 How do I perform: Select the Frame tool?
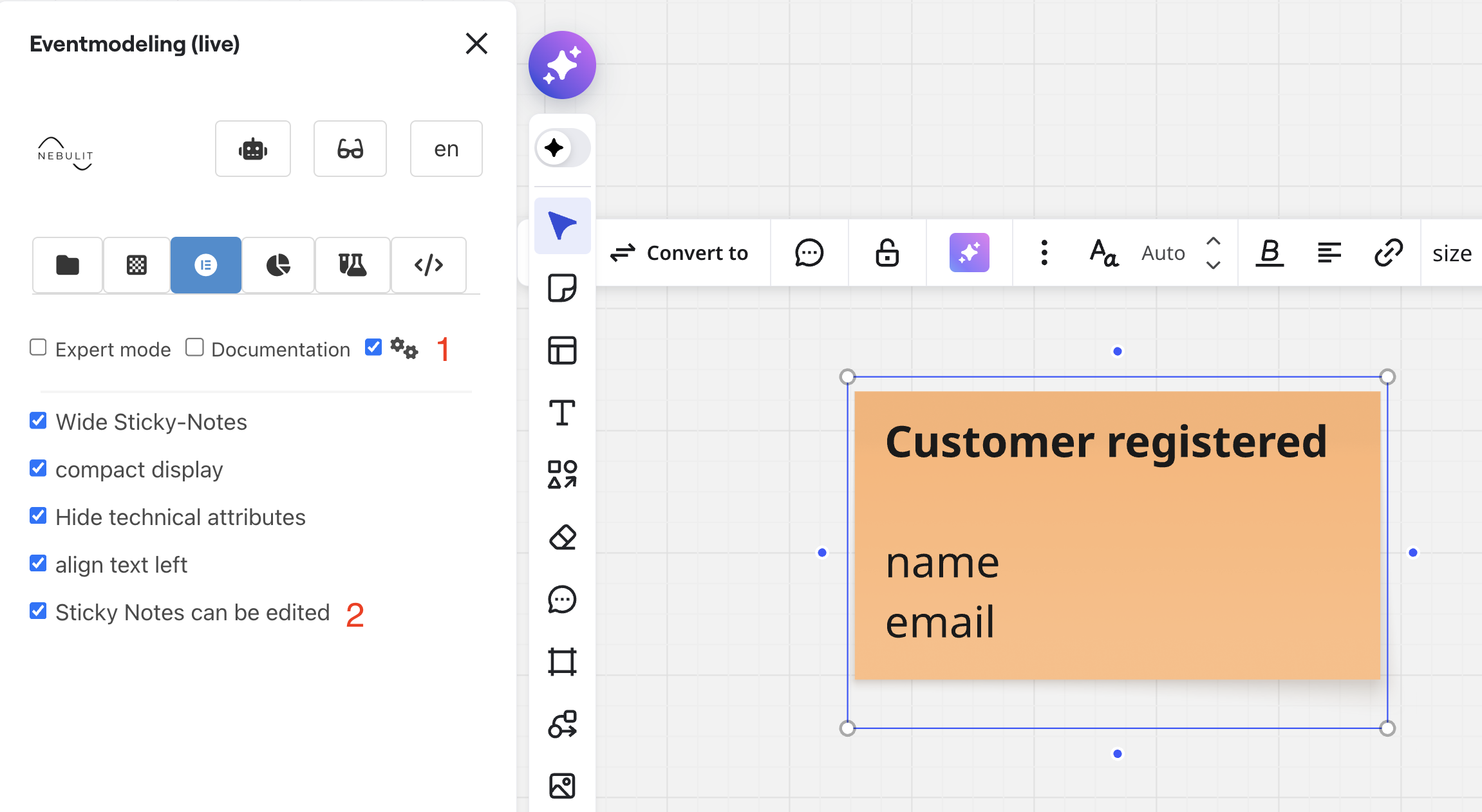(x=562, y=661)
